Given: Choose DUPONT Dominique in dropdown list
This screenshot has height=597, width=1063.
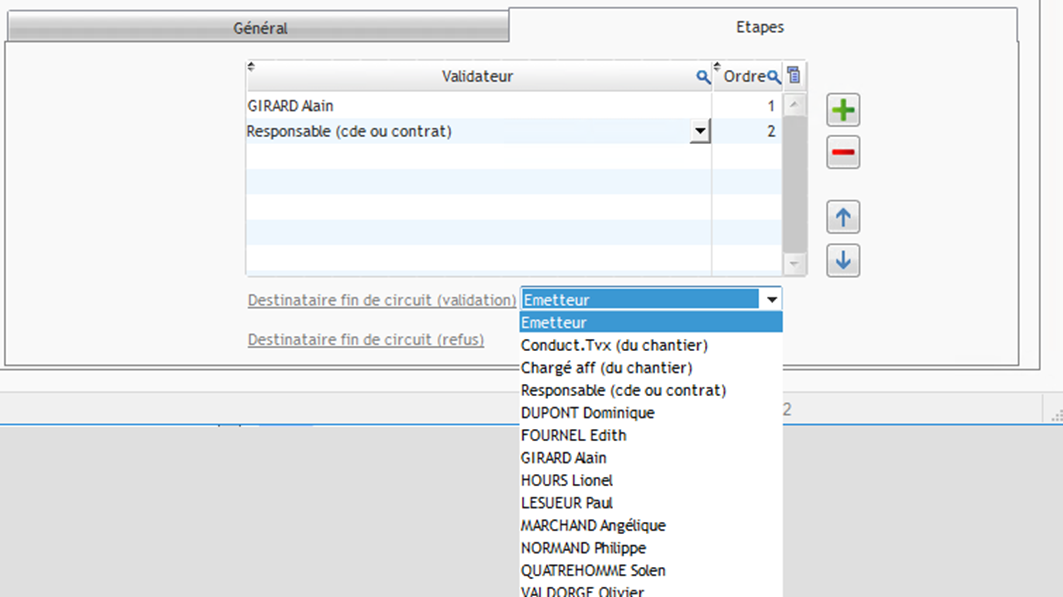Looking at the screenshot, I should coord(588,413).
